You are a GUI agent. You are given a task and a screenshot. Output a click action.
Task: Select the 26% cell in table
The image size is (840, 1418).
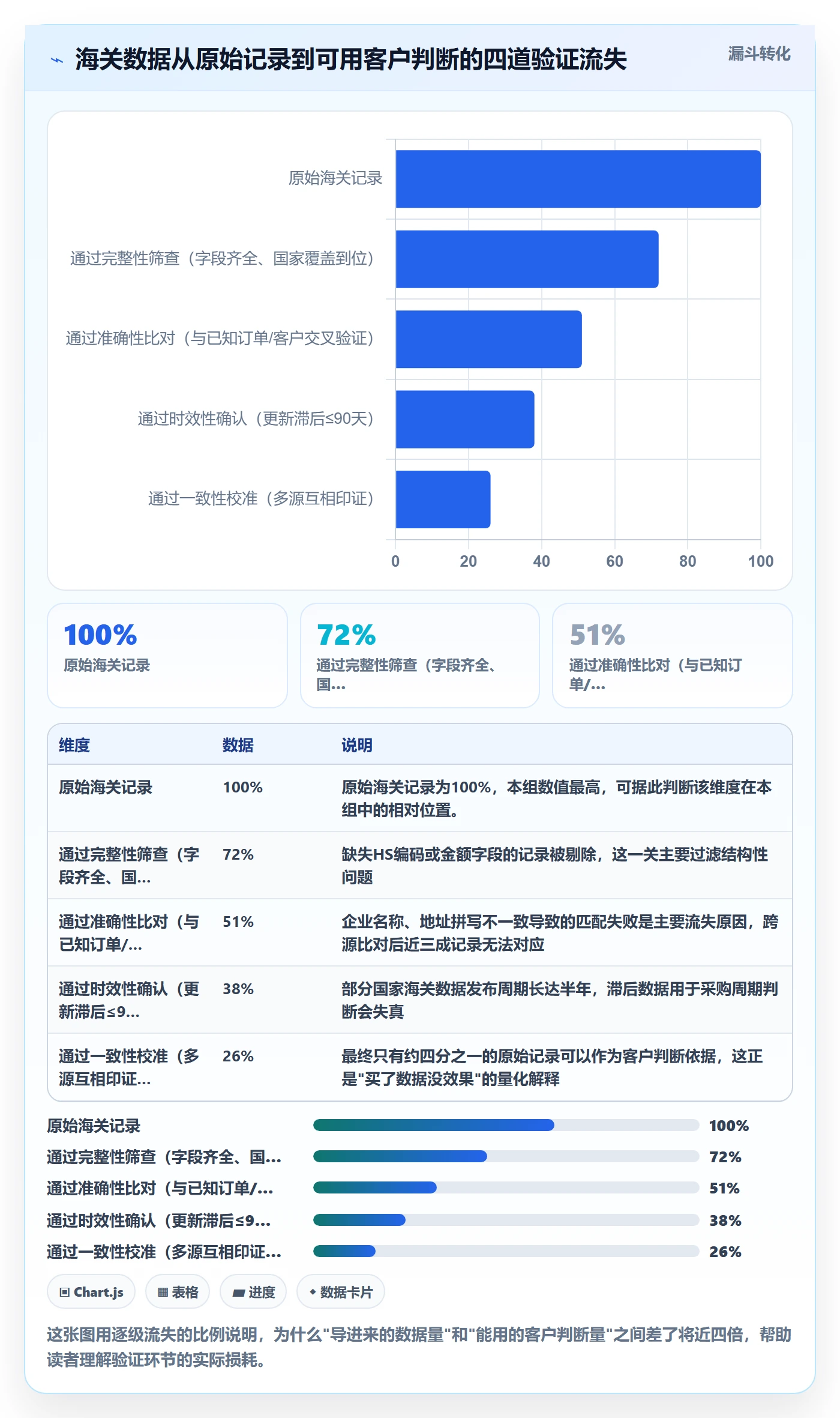pyautogui.click(x=238, y=1056)
